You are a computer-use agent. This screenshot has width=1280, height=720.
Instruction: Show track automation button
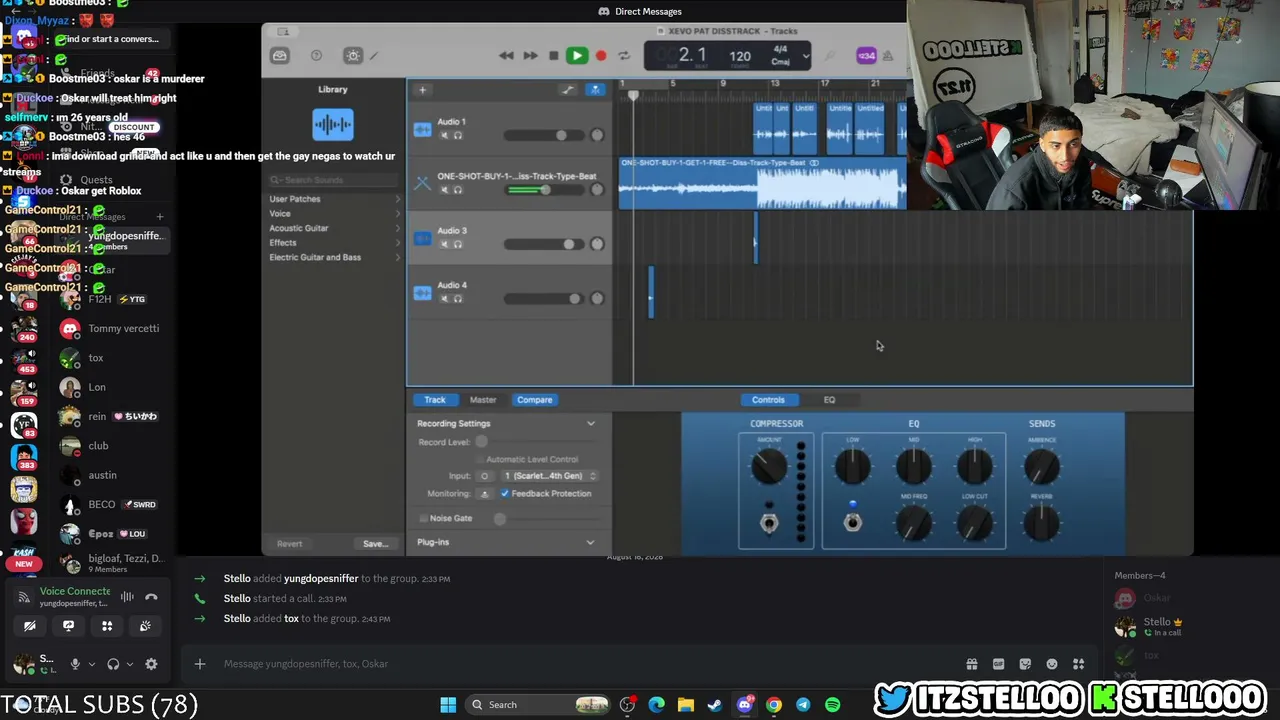point(568,90)
